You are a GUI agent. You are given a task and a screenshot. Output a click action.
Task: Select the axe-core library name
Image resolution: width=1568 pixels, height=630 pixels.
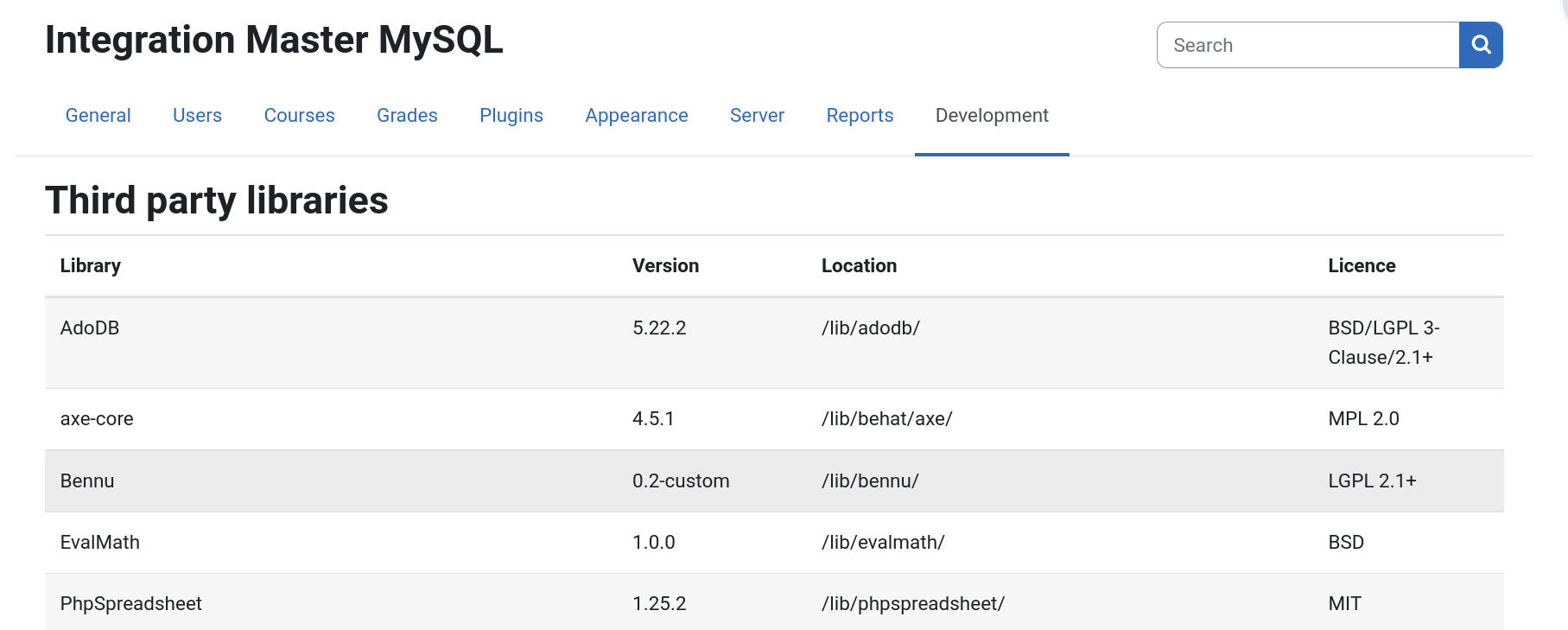point(97,418)
